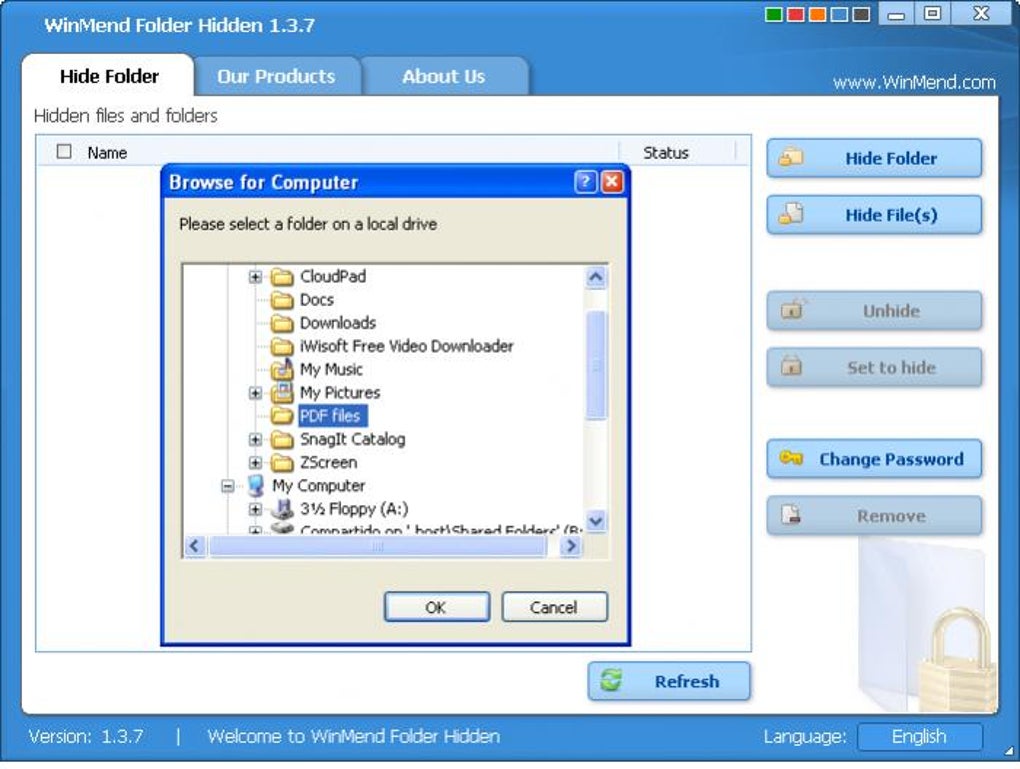Viewport: 1020px width, 769px height.
Task: Switch to the Hide Folder tab
Action: click(109, 76)
